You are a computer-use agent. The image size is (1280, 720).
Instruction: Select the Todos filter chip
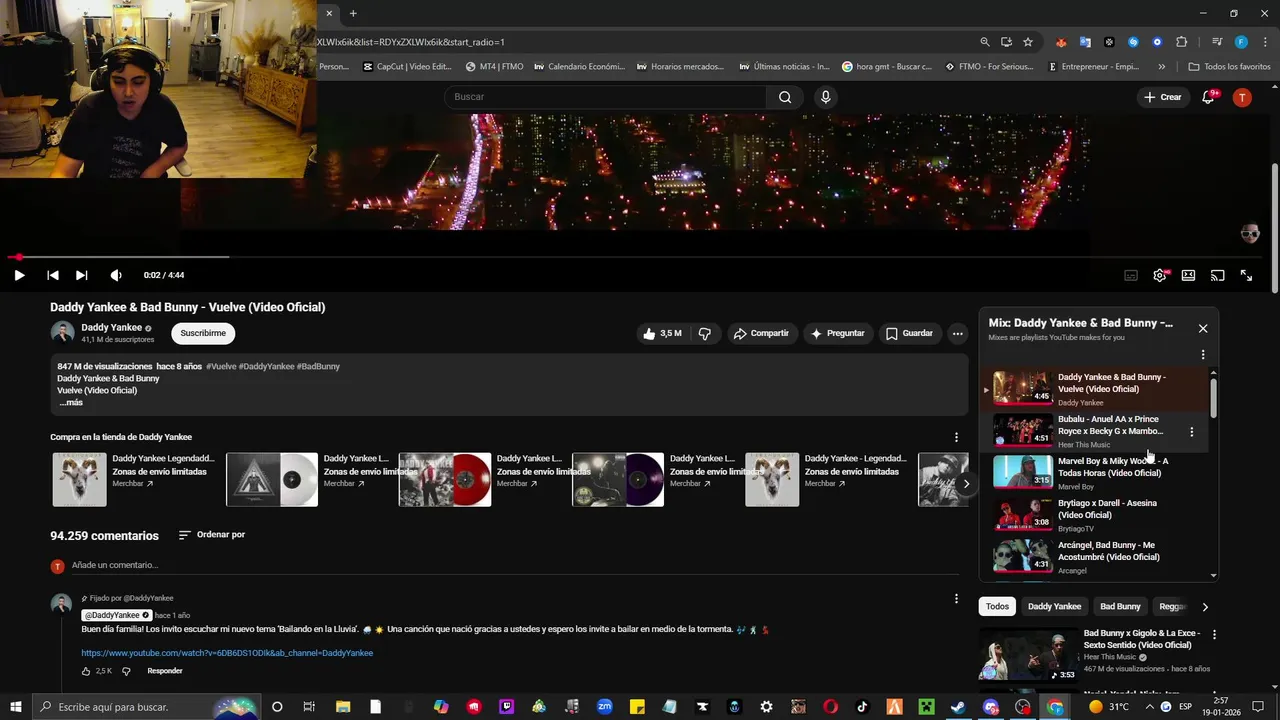pyautogui.click(x=998, y=606)
